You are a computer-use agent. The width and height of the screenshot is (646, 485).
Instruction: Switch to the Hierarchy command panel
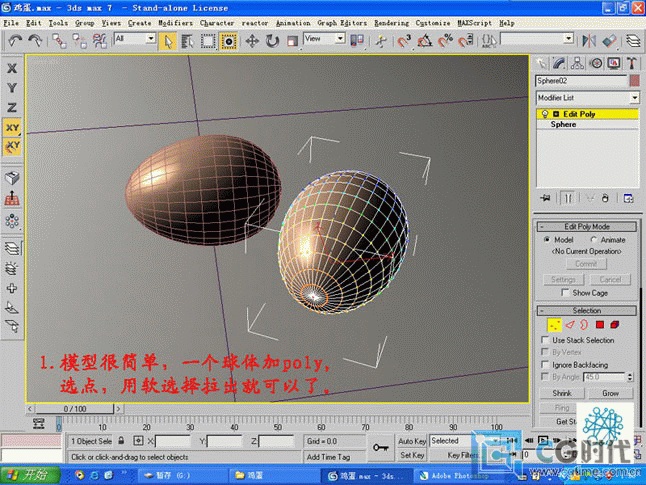pyautogui.click(x=577, y=63)
